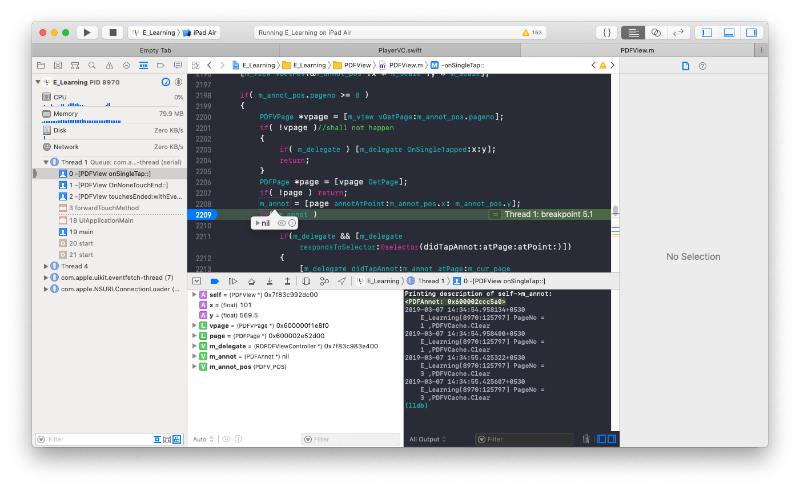
Task: Collapse the Thread 1 disclosure triangle
Action: tap(45, 161)
